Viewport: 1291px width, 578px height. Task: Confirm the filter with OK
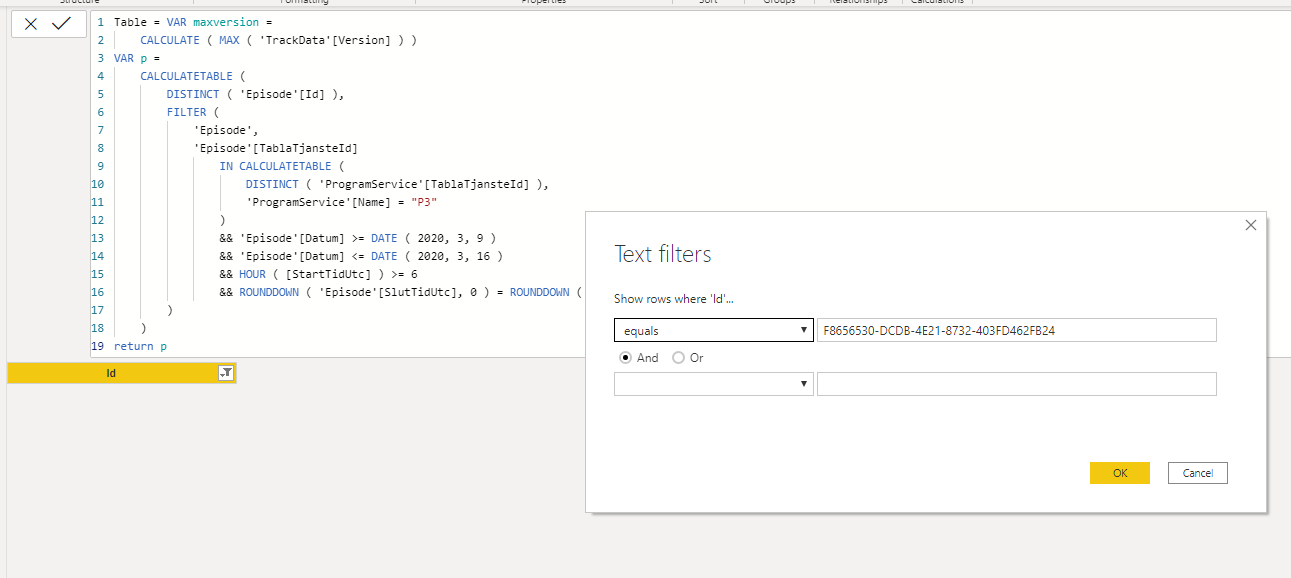[1120, 473]
